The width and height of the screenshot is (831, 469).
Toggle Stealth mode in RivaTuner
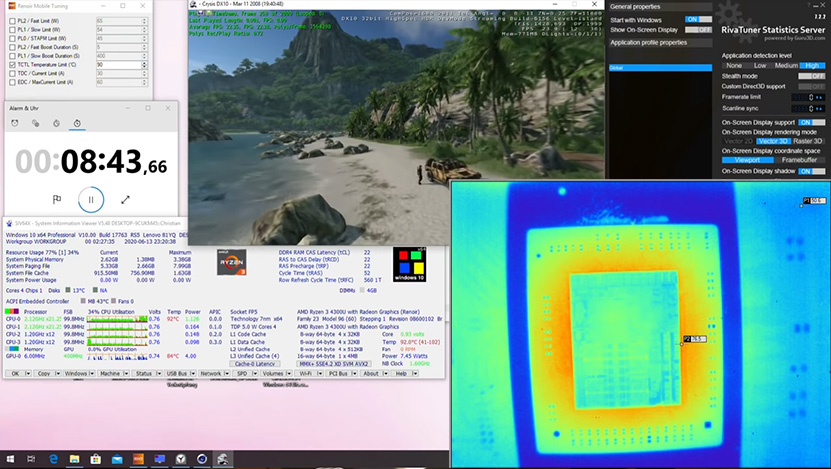pyautogui.click(x=811, y=76)
